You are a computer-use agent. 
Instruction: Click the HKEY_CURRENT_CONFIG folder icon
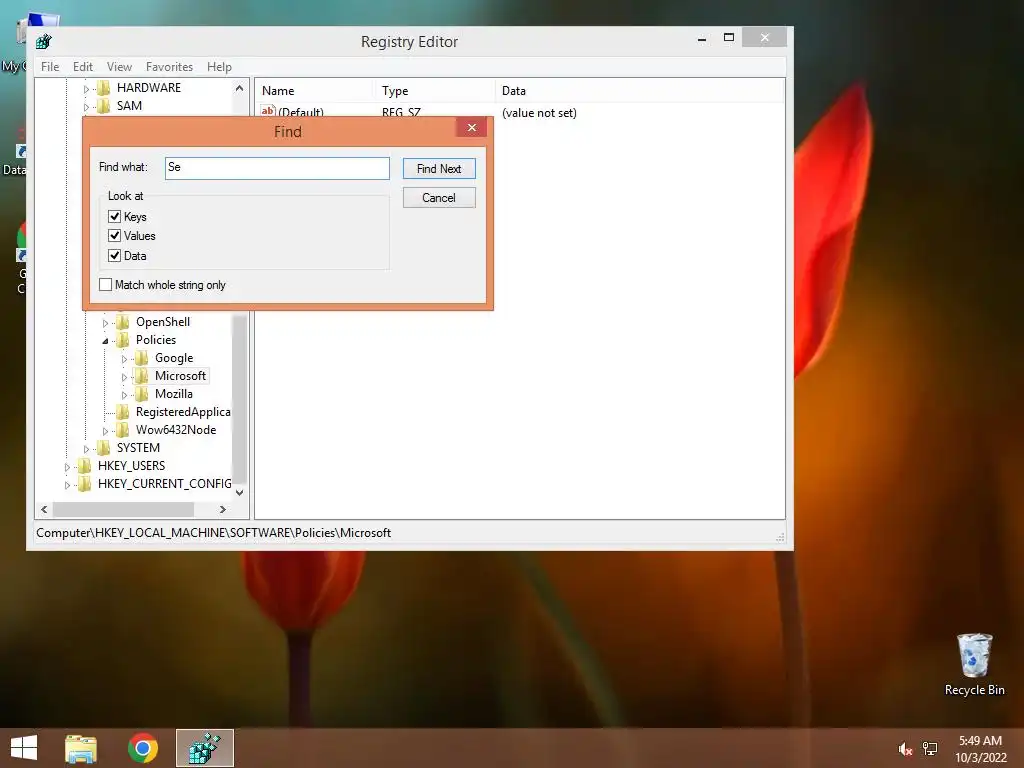pyautogui.click(x=84, y=484)
